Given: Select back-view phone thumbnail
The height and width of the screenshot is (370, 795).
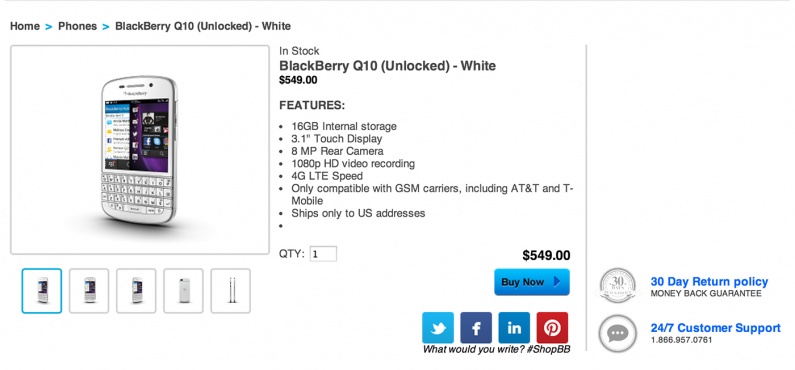Looking at the screenshot, I should pyautogui.click(x=184, y=291).
